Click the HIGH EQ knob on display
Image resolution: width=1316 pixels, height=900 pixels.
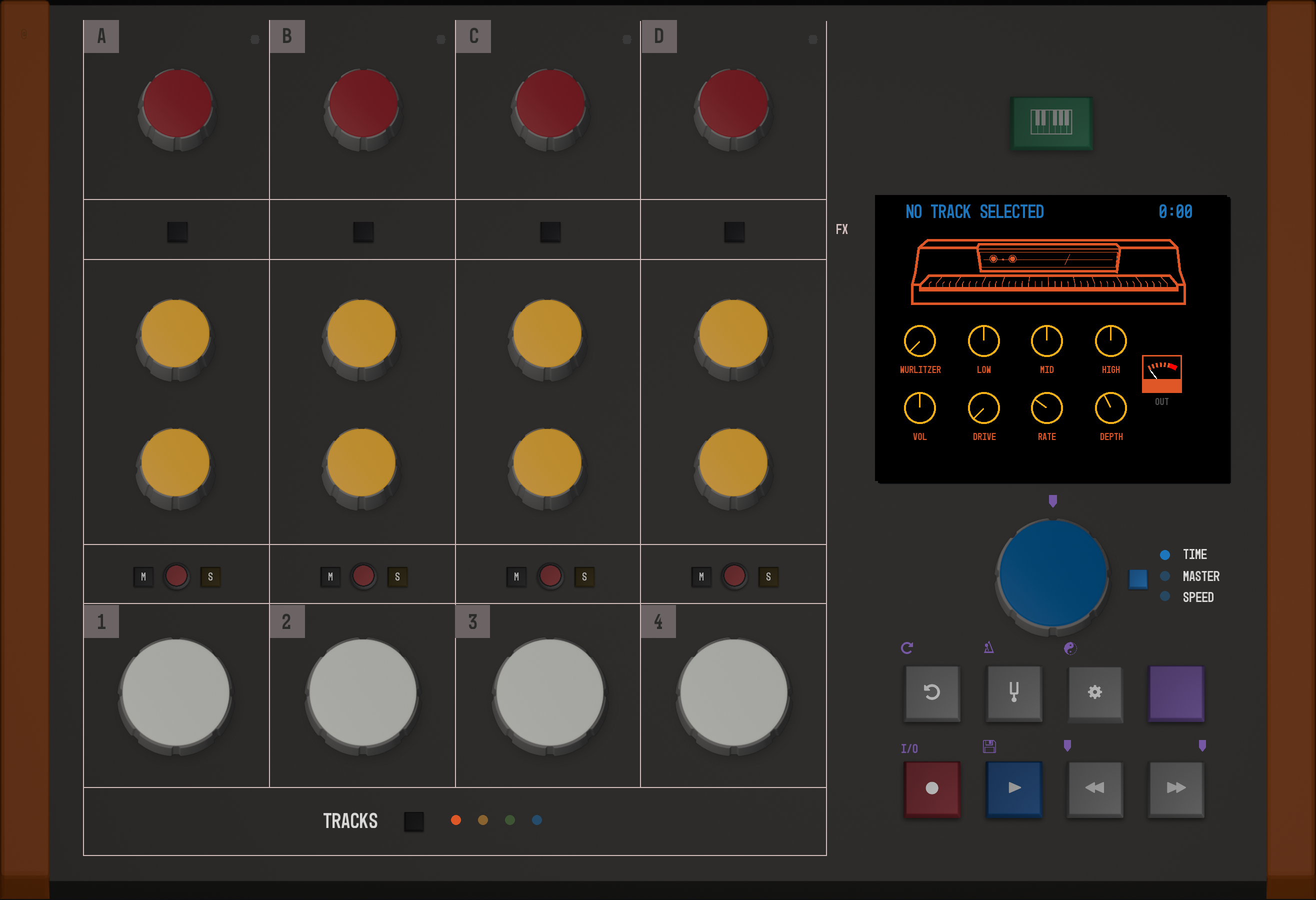click(x=1110, y=341)
